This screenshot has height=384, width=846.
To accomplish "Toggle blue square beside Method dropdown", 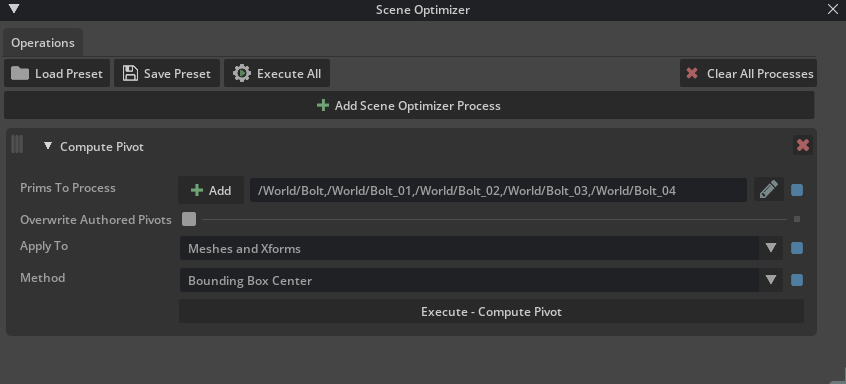I will point(796,280).
